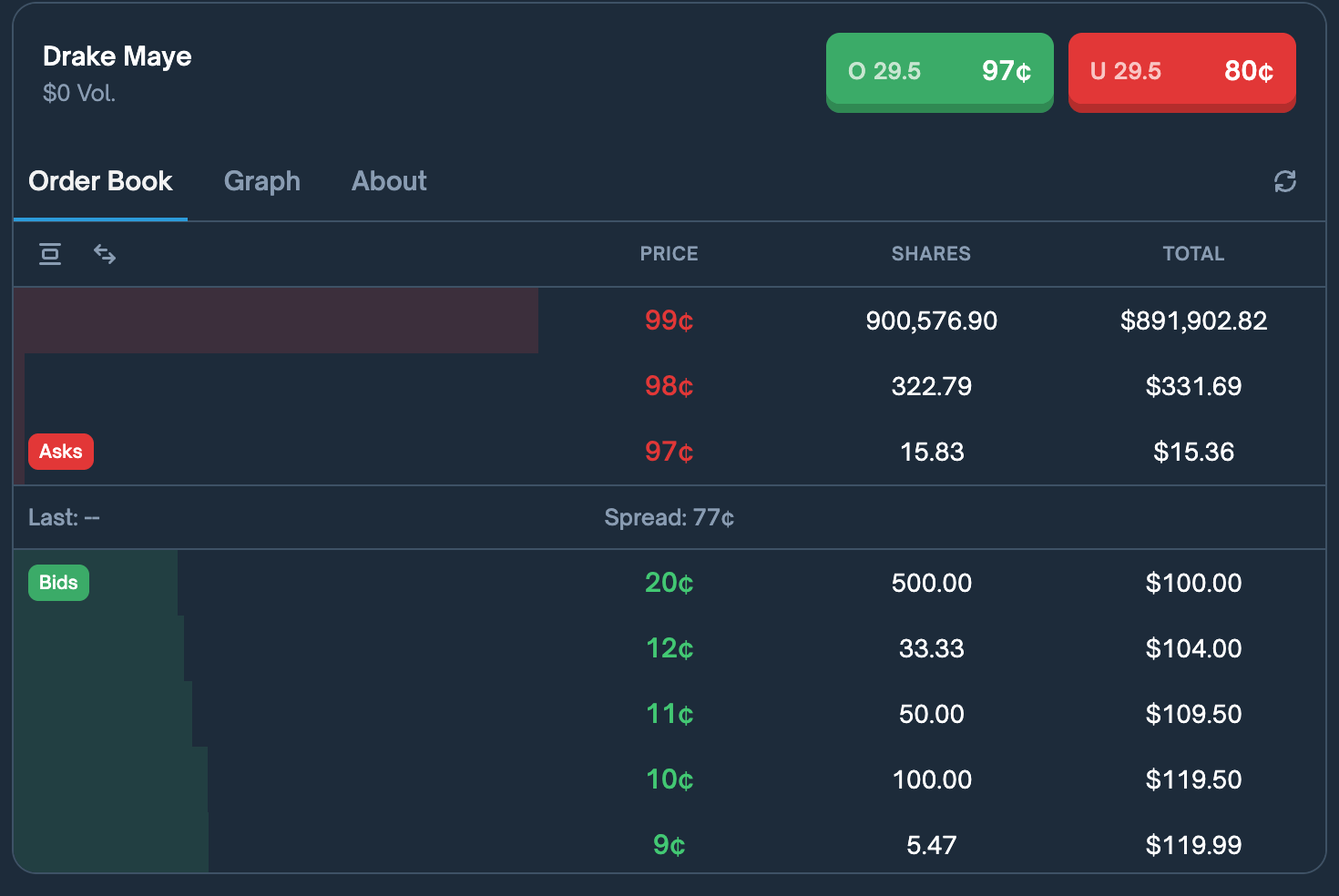This screenshot has width=1339, height=896.
Task: Click the 20¢ bid price level
Action: (669, 583)
